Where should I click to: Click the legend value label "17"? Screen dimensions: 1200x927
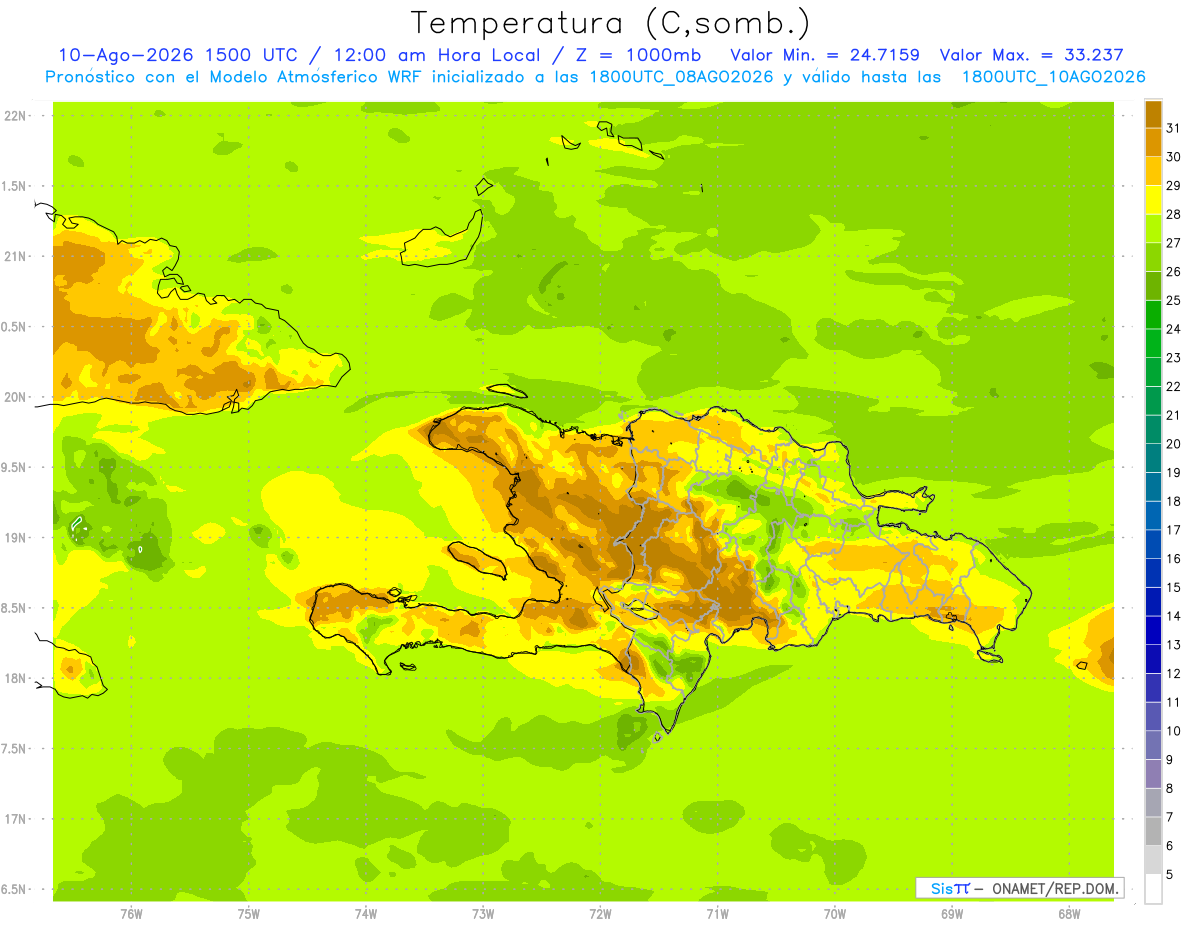(1173, 530)
